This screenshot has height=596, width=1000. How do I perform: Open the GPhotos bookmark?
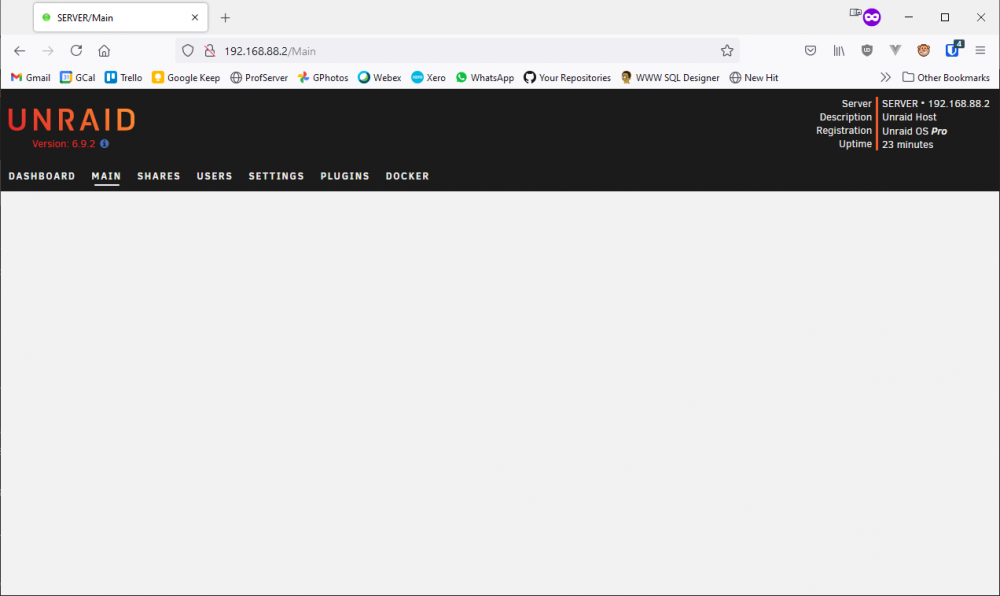(x=323, y=78)
